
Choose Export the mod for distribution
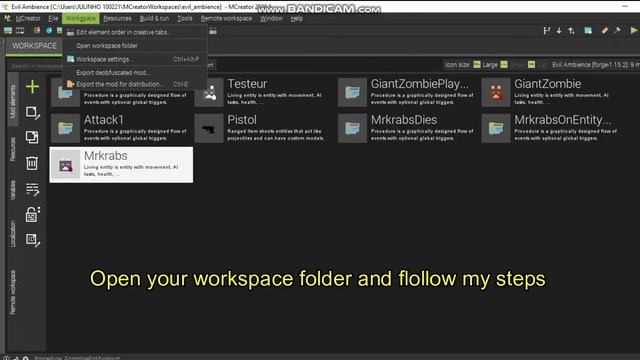coord(135,84)
